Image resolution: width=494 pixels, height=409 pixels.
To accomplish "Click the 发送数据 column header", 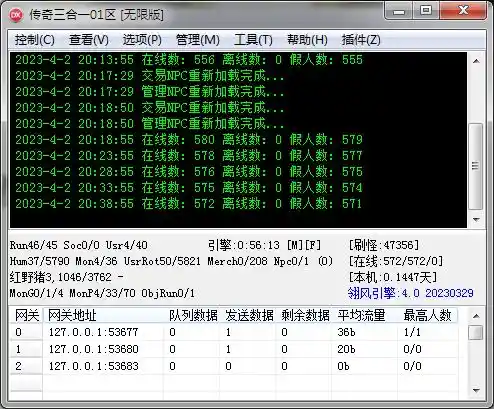I will pyautogui.click(x=249, y=315).
